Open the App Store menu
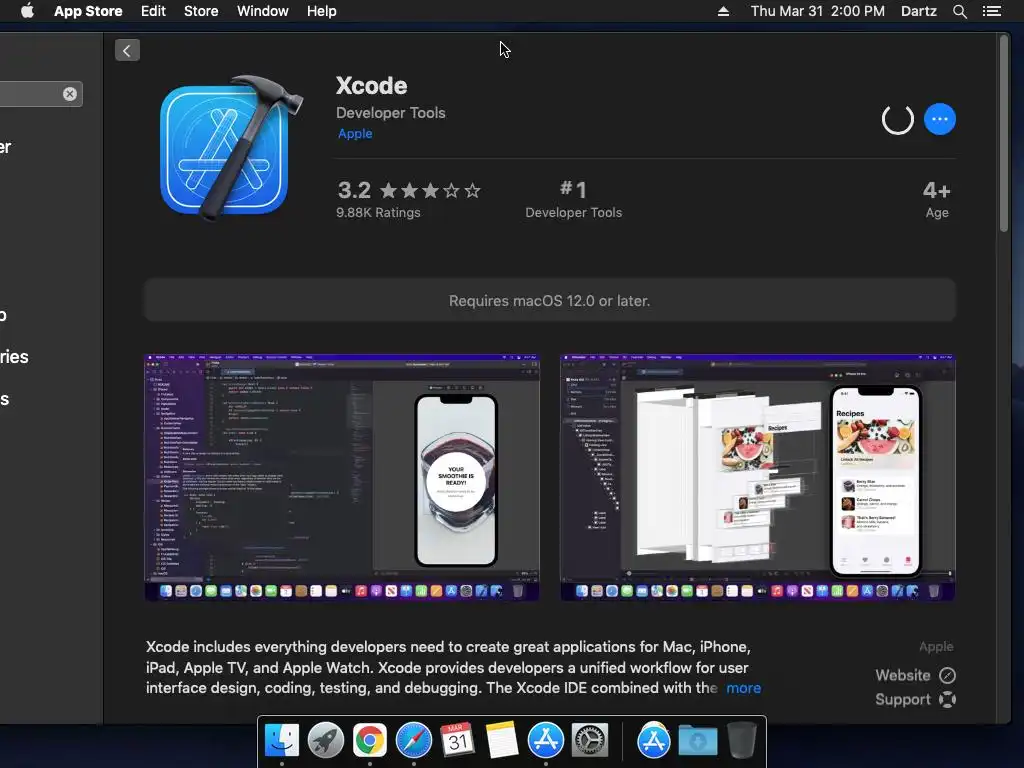 click(x=88, y=11)
